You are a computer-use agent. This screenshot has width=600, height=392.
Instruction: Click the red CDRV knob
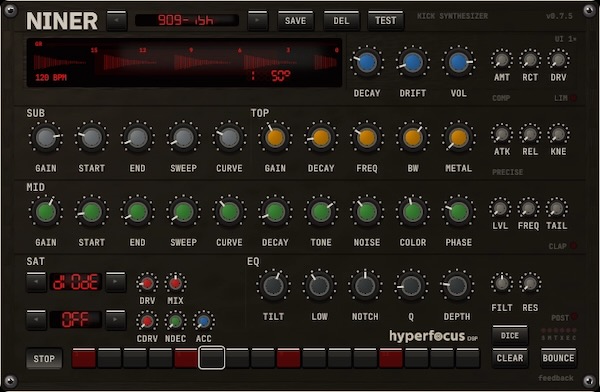147,322
